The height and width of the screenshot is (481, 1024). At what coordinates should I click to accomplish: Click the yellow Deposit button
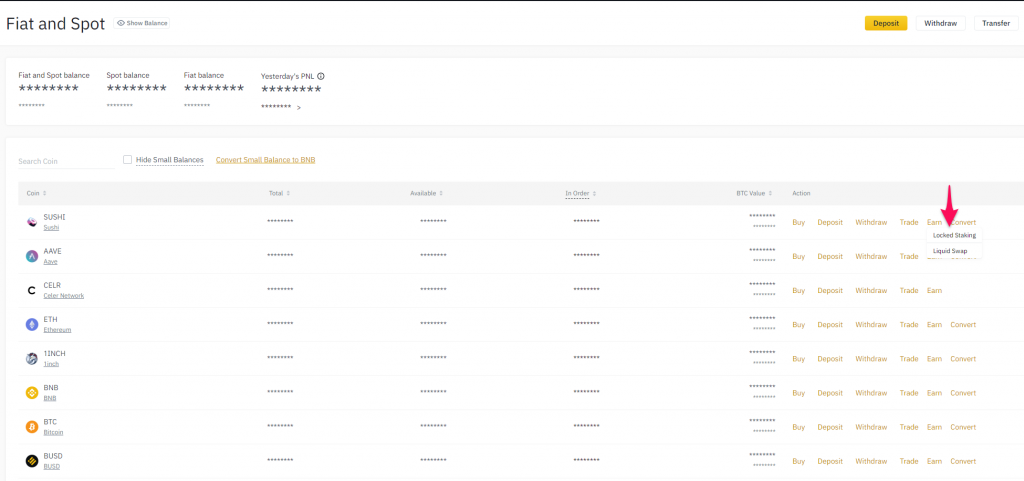886,23
